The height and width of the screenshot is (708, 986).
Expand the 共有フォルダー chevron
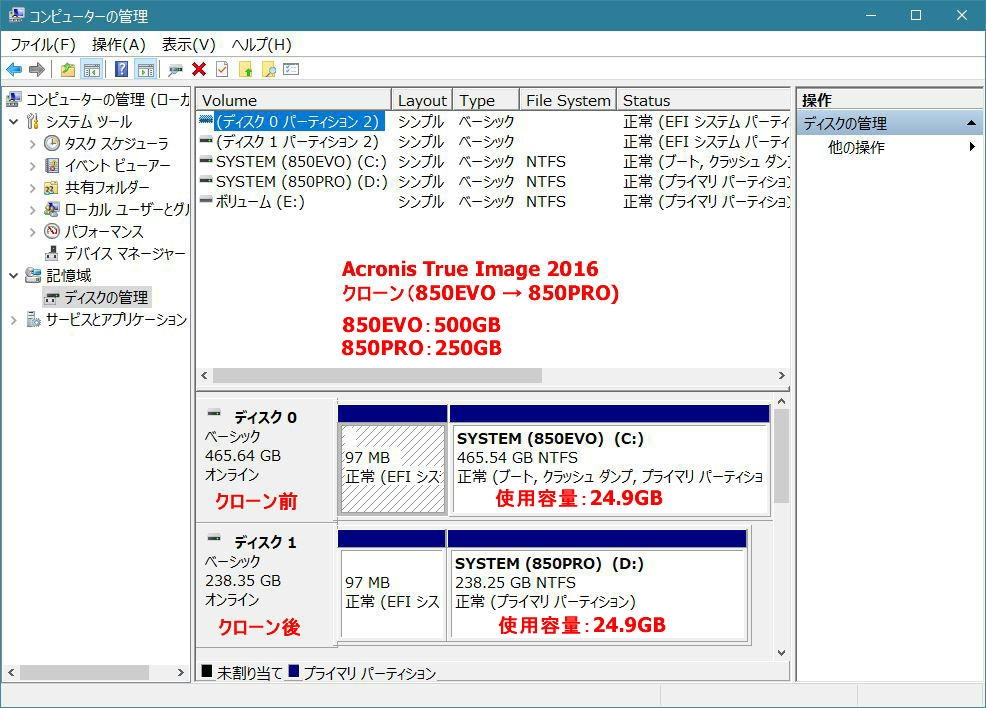click(32, 188)
